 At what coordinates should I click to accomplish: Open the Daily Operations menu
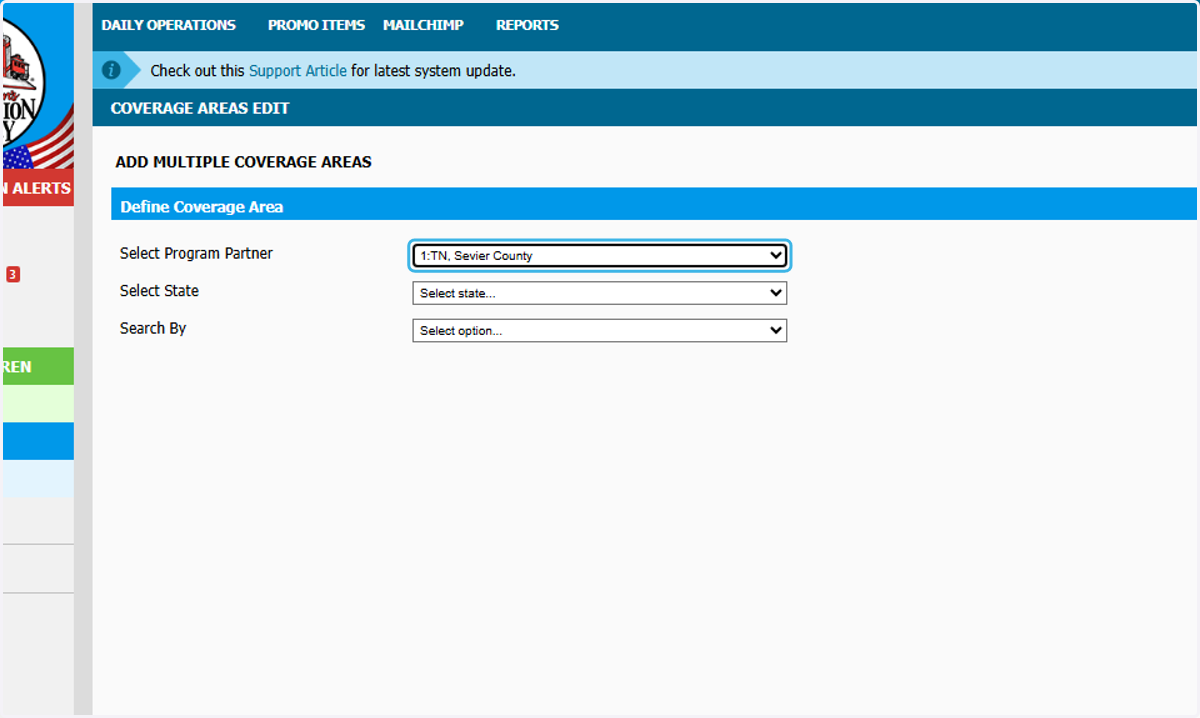[x=168, y=25]
